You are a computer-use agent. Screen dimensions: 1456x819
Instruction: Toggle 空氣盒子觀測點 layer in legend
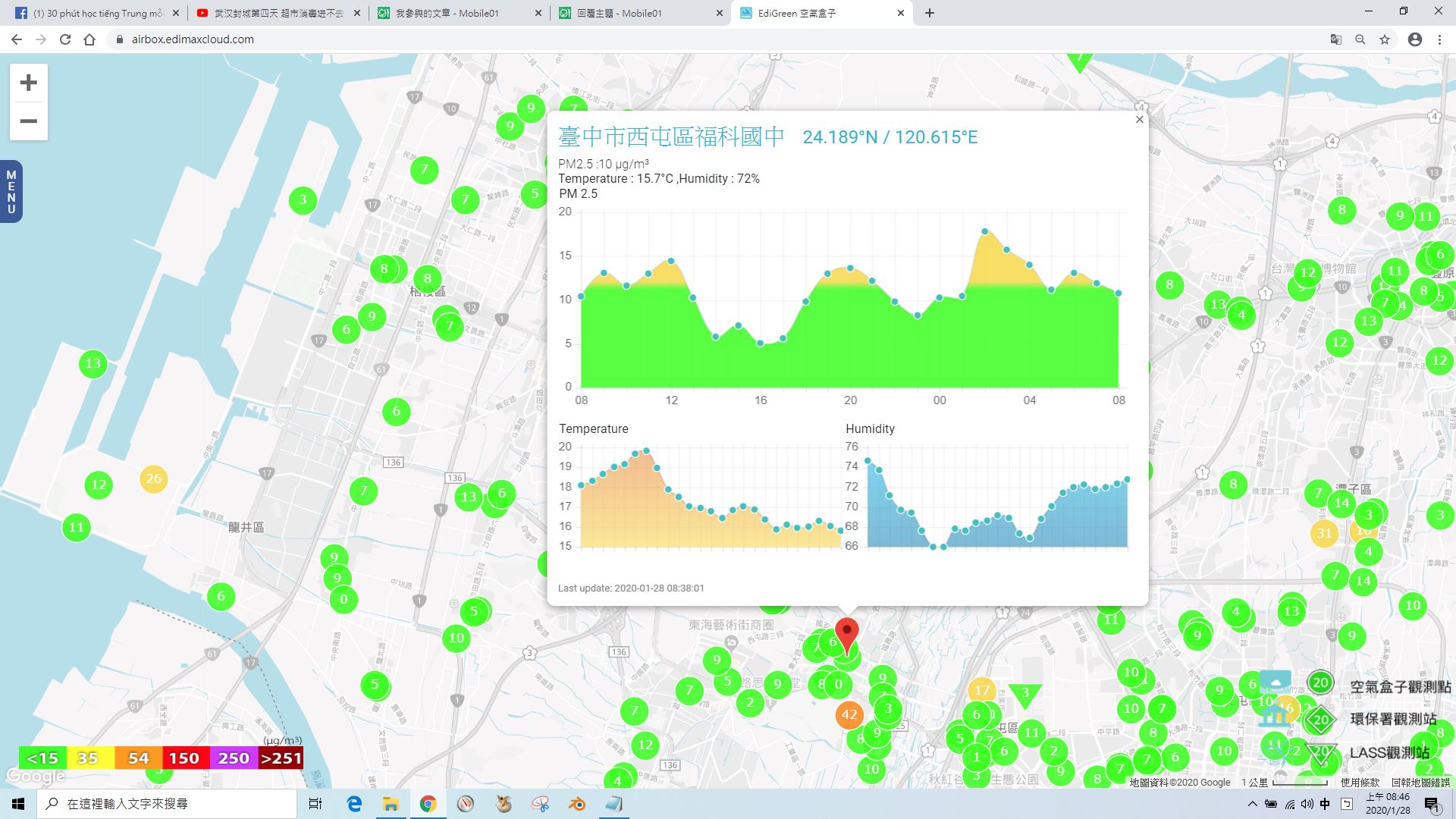pos(1379,685)
